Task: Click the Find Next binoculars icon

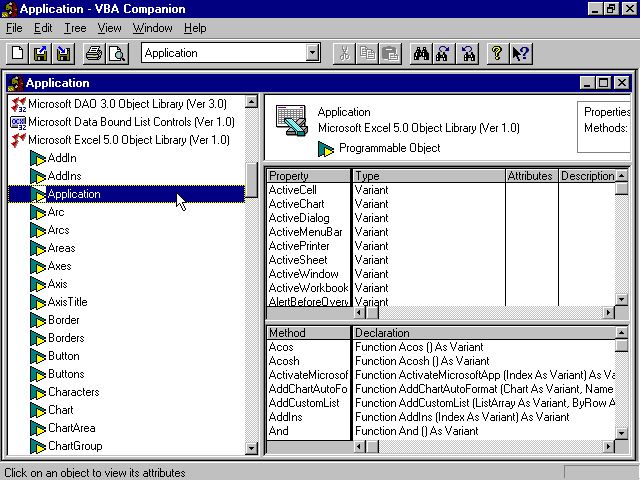Action: (x=444, y=53)
